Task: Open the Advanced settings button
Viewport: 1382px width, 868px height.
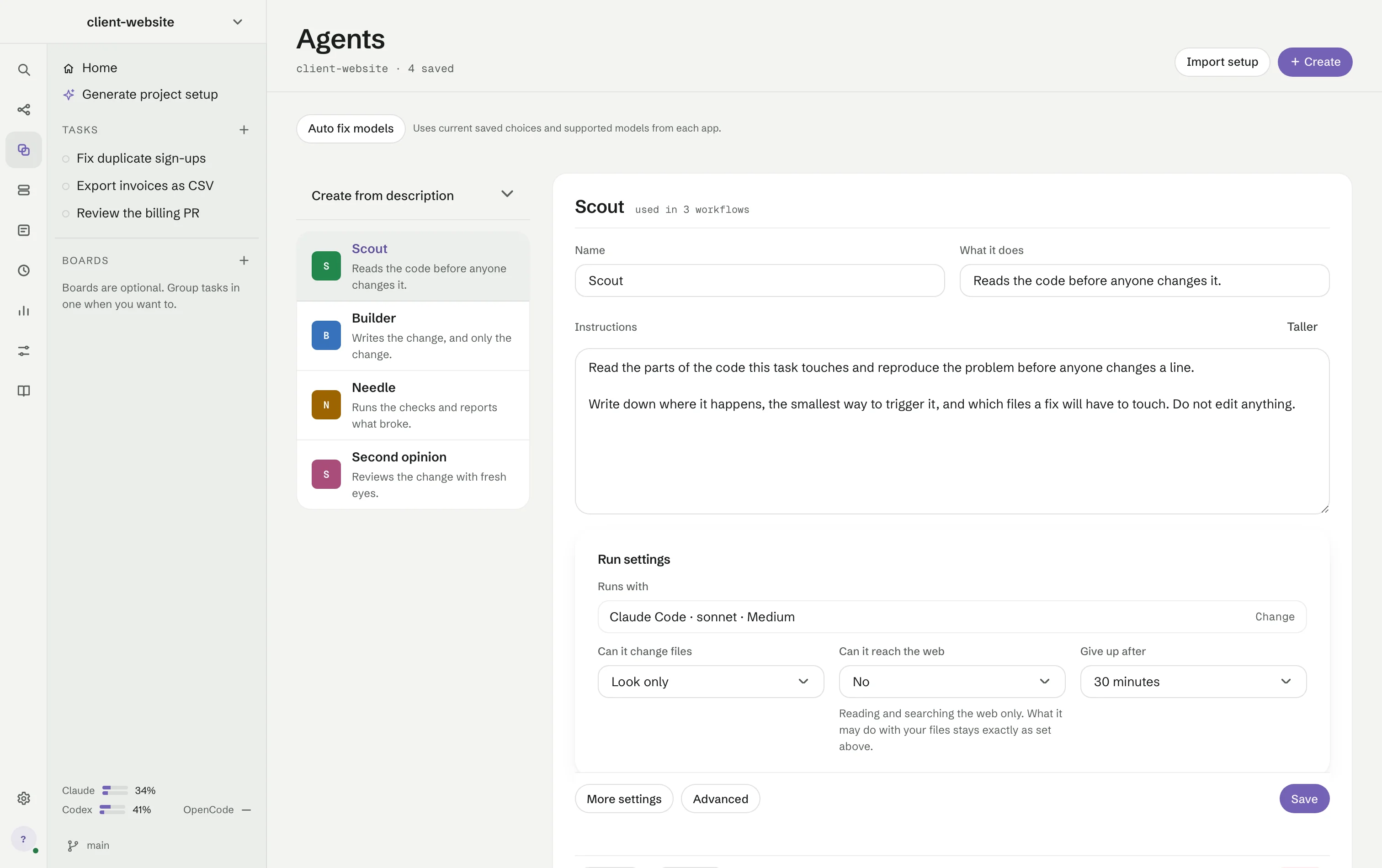Action: point(720,799)
